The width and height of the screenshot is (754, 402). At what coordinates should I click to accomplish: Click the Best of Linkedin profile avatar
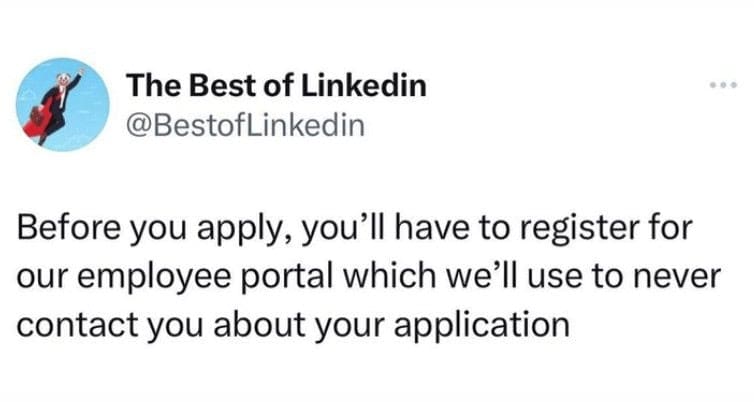(57, 105)
